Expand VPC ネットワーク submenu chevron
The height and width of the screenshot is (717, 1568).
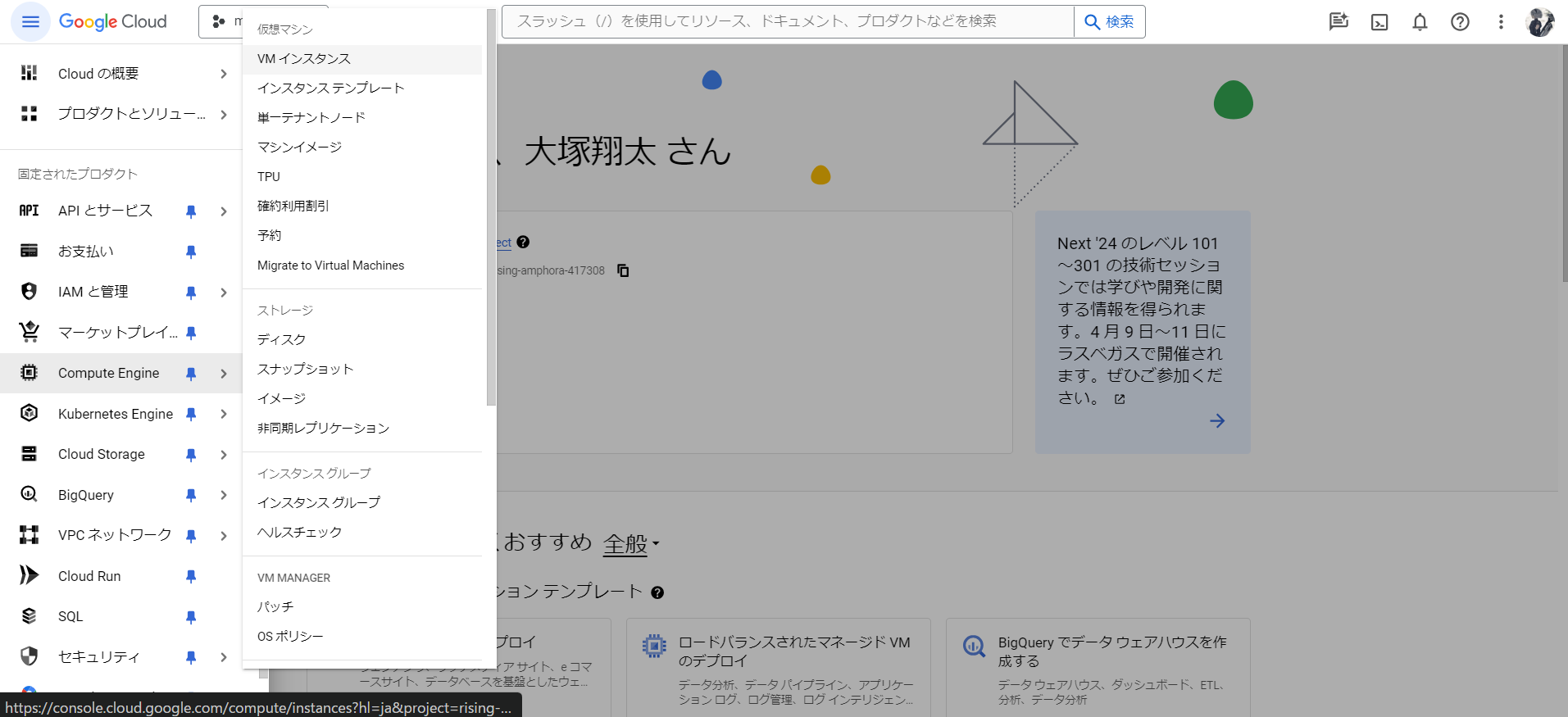click(x=224, y=536)
